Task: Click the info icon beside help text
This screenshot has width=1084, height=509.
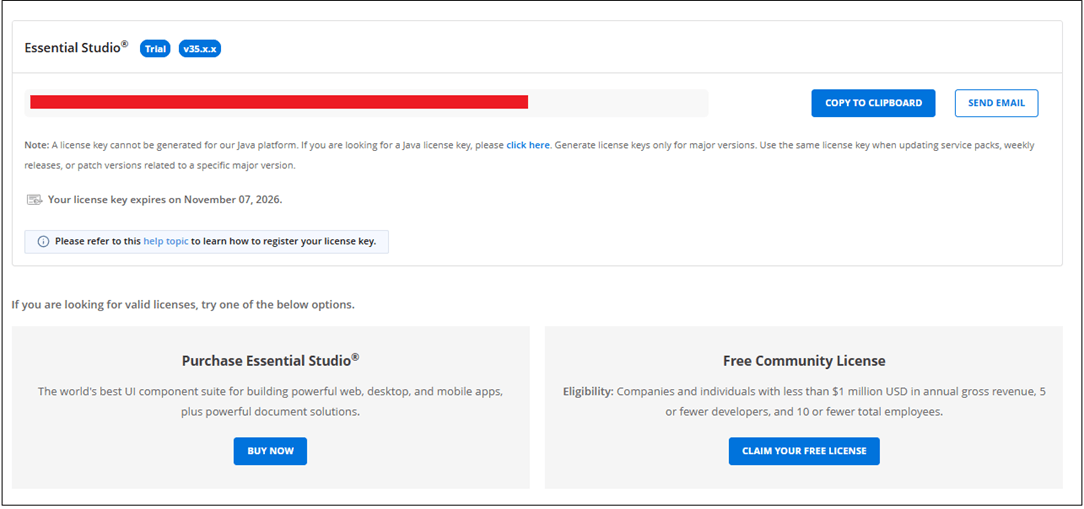Action: (44, 242)
